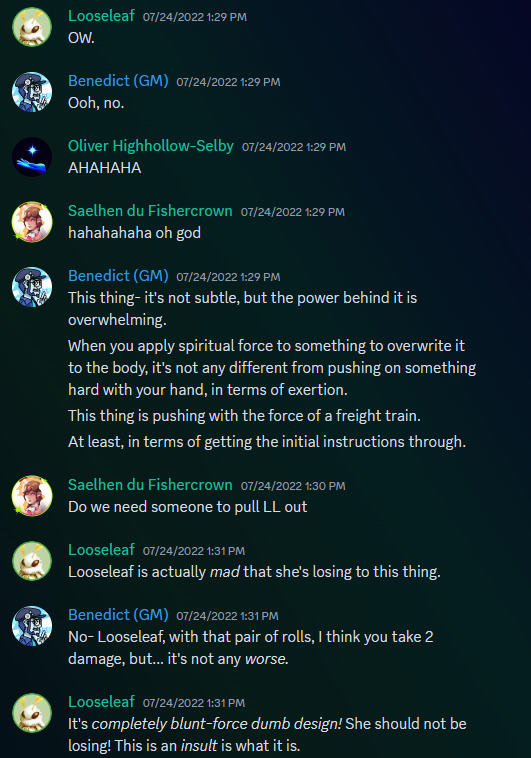
Task: Click Oliver Highhollow-Selby's blue hand avatar
Action: tap(32, 157)
